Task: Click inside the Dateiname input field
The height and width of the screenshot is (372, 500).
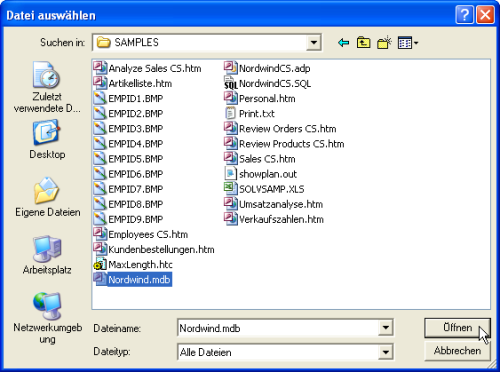Action: pos(278,328)
